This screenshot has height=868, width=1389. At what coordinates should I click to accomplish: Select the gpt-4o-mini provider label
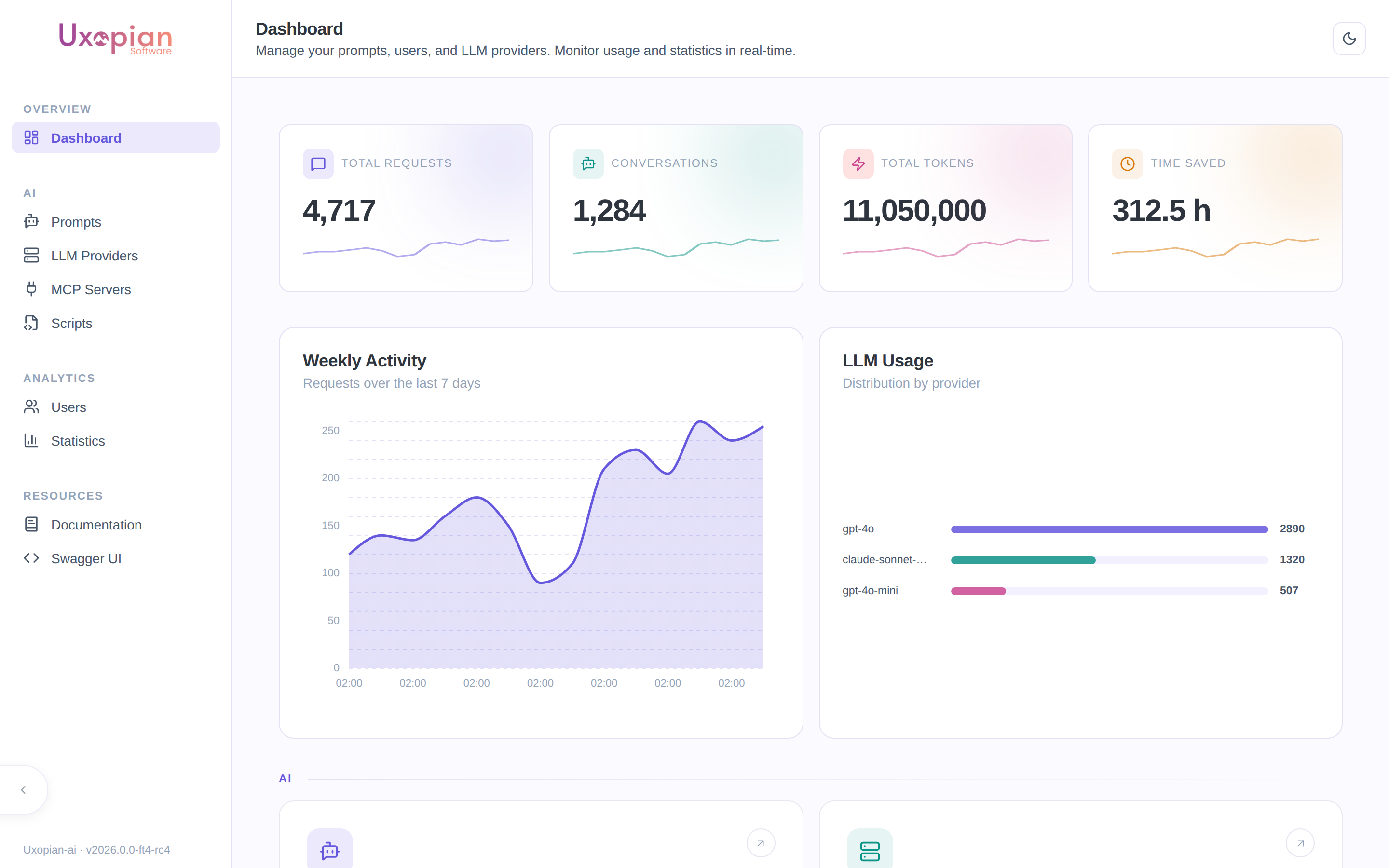(870, 591)
